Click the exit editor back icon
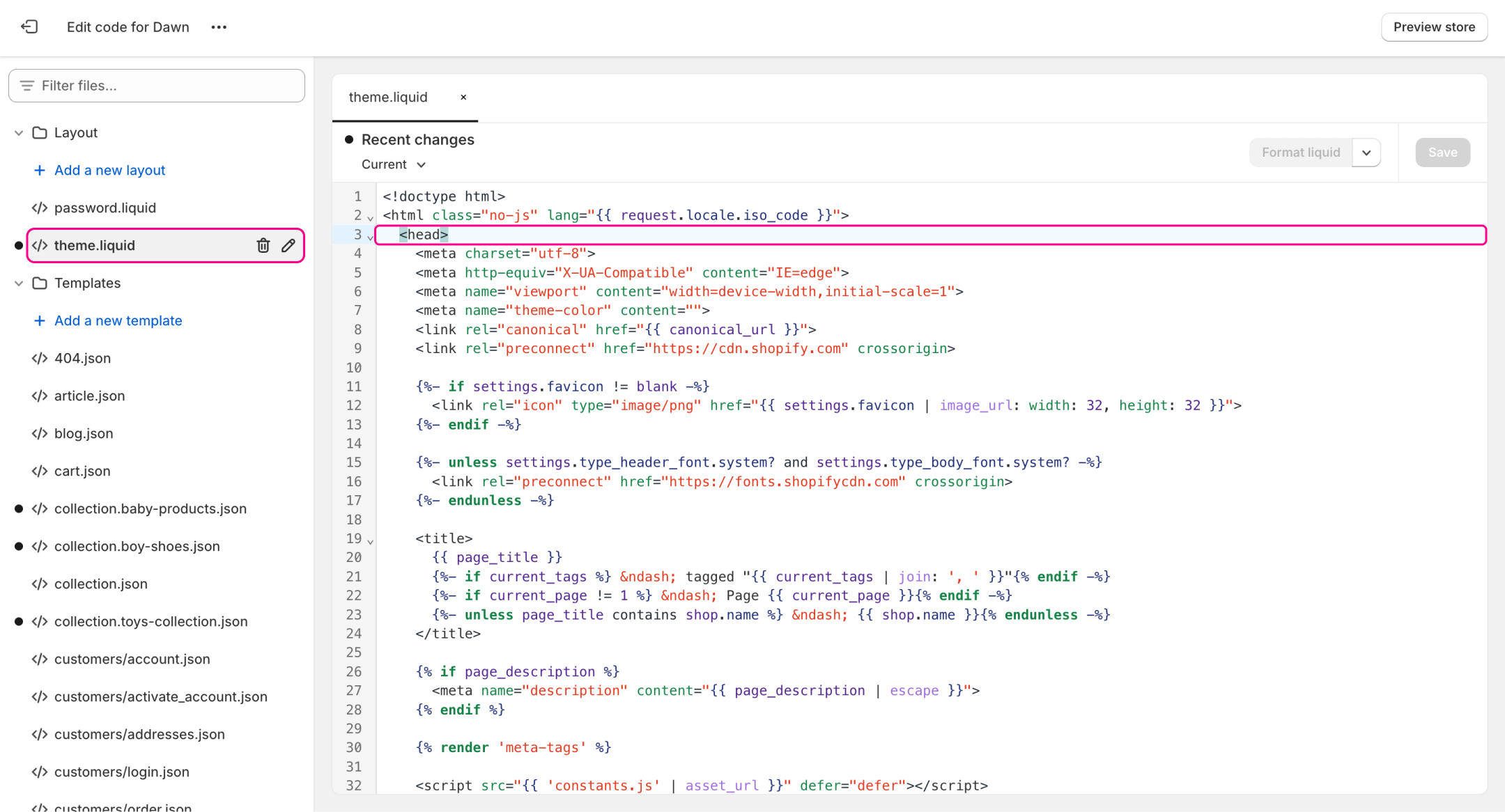The image size is (1505, 812). coord(29,27)
